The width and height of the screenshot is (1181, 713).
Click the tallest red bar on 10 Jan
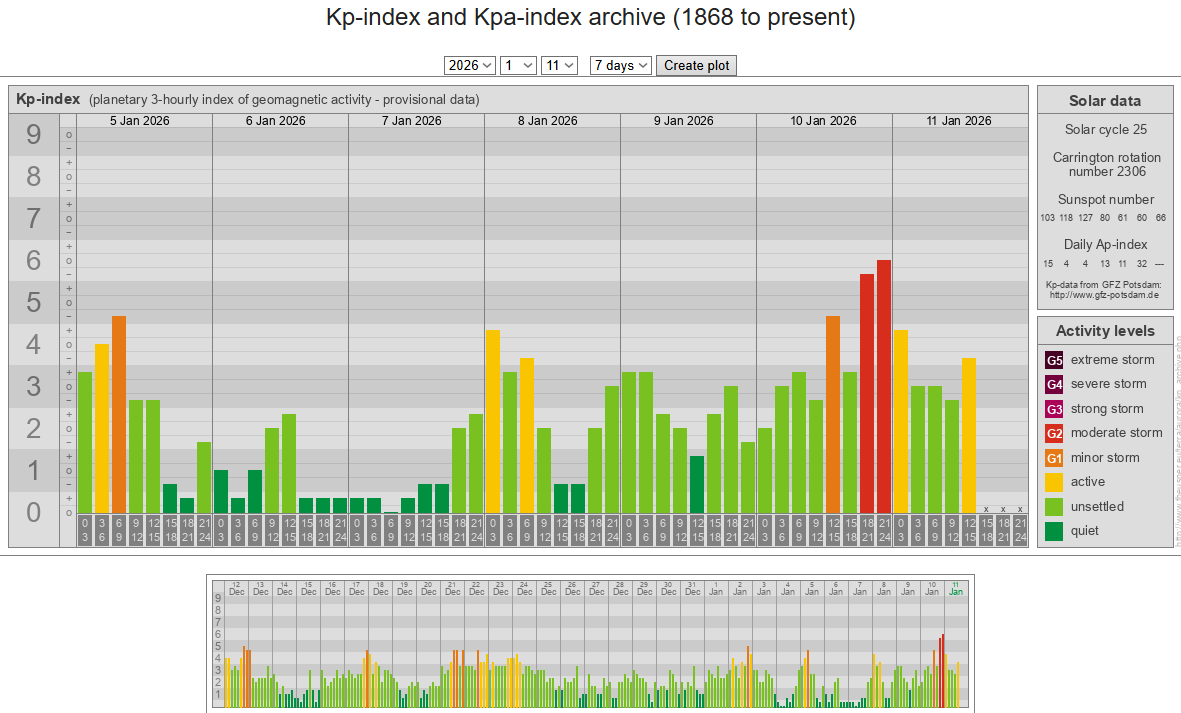click(x=884, y=386)
